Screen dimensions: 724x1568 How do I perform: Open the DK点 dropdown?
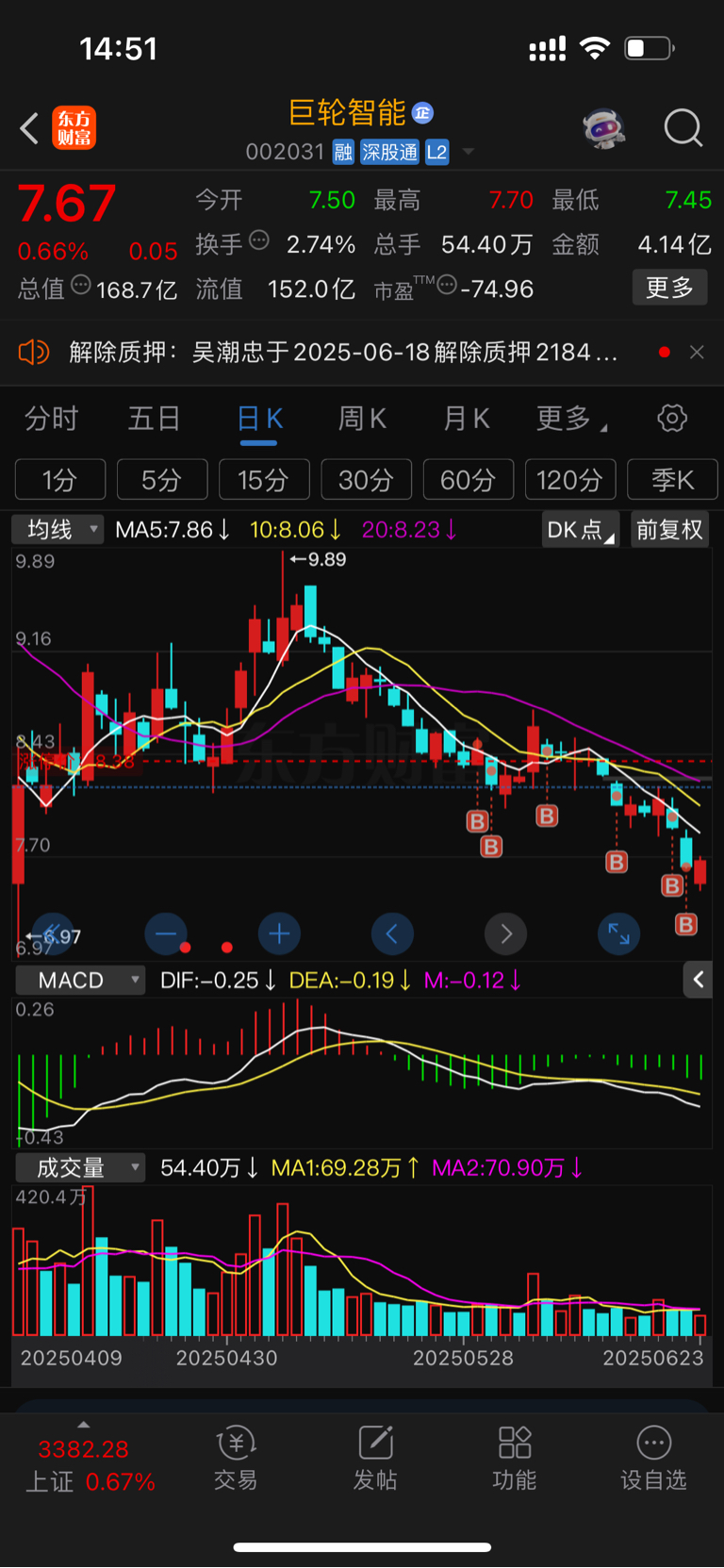[581, 530]
